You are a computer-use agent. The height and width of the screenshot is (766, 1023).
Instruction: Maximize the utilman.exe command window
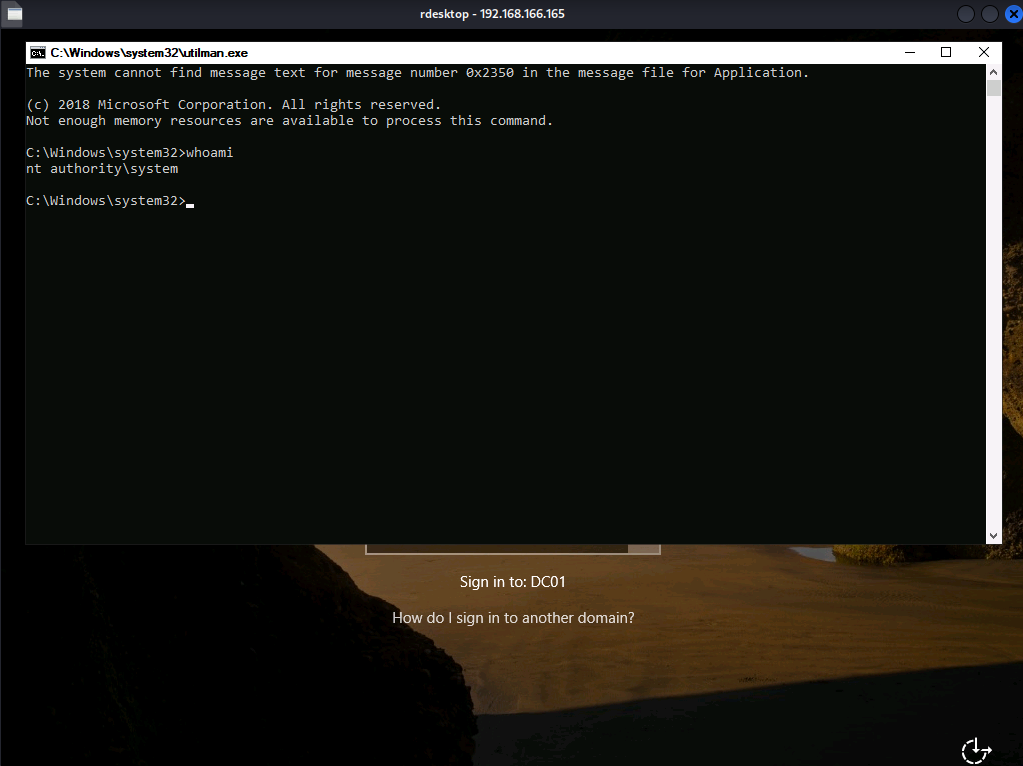(946, 53)
